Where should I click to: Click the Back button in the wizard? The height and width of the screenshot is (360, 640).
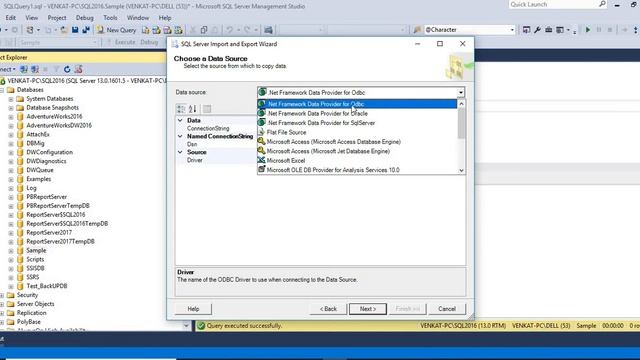(328, 309)
